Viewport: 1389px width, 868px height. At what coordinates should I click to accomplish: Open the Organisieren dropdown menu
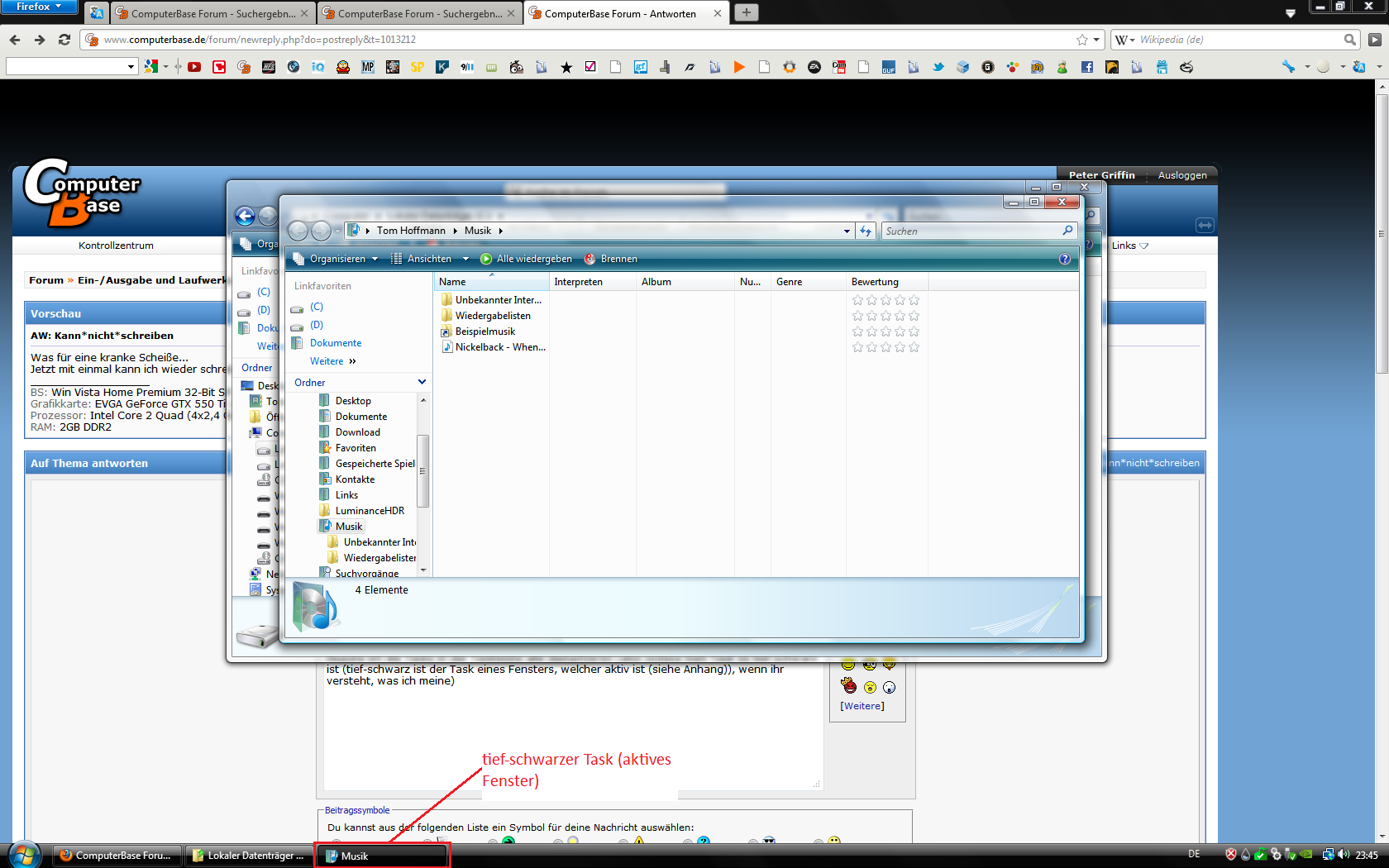tap(336, 259)
